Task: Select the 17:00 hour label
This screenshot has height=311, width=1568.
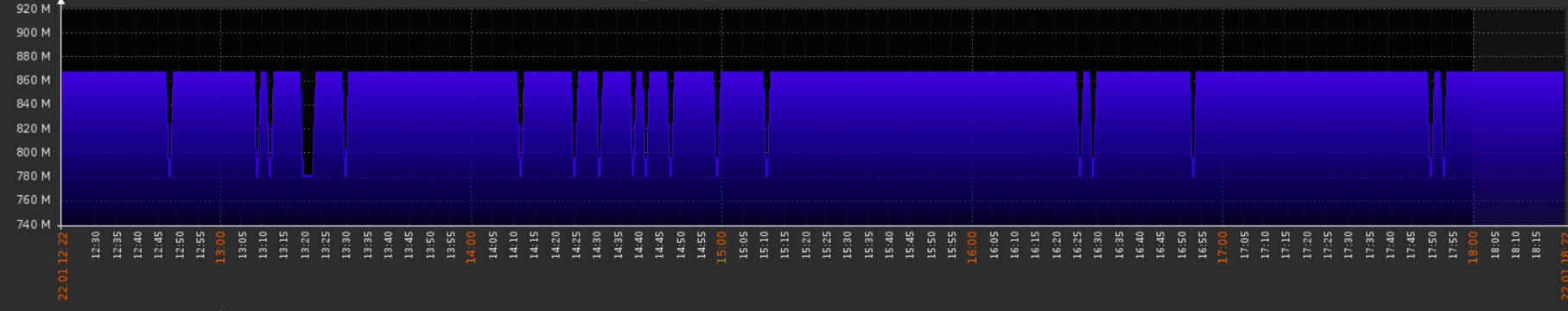Action: tap(1222, 247)
